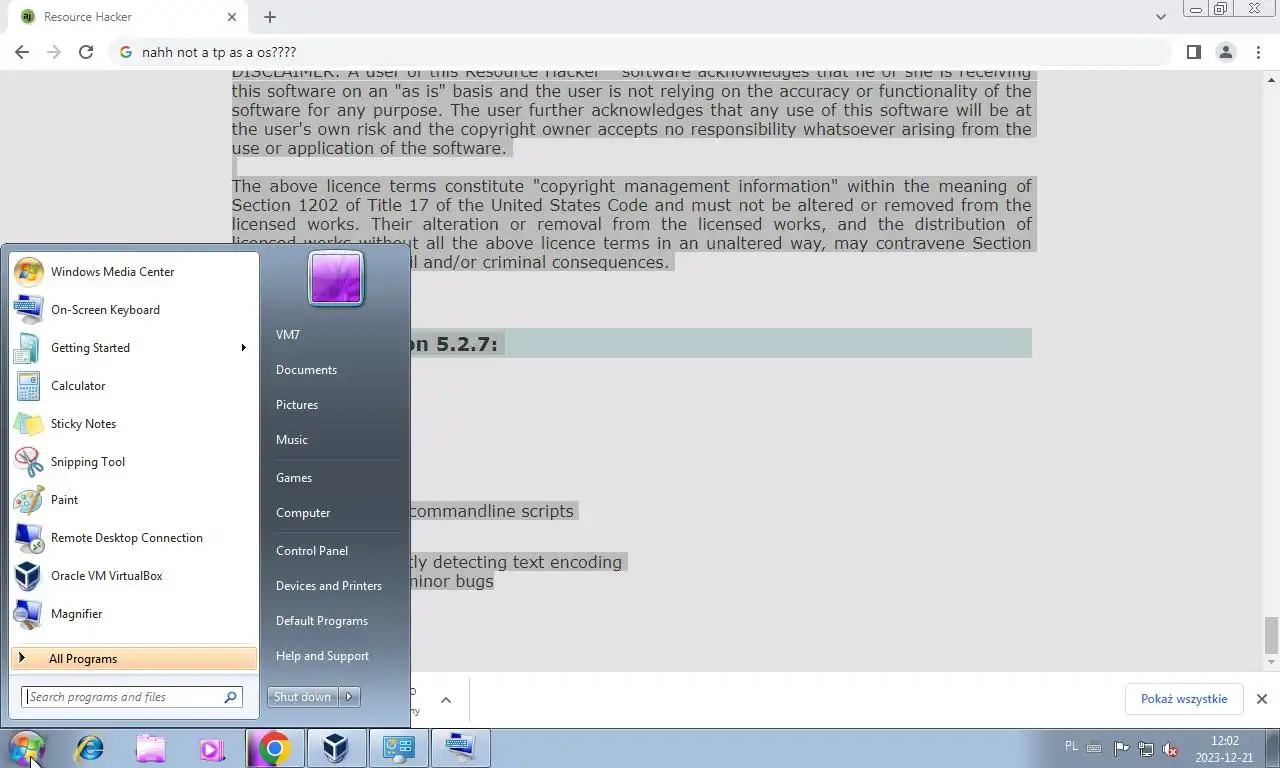
Task: Launch Snipping Tool
Action: 134,462
